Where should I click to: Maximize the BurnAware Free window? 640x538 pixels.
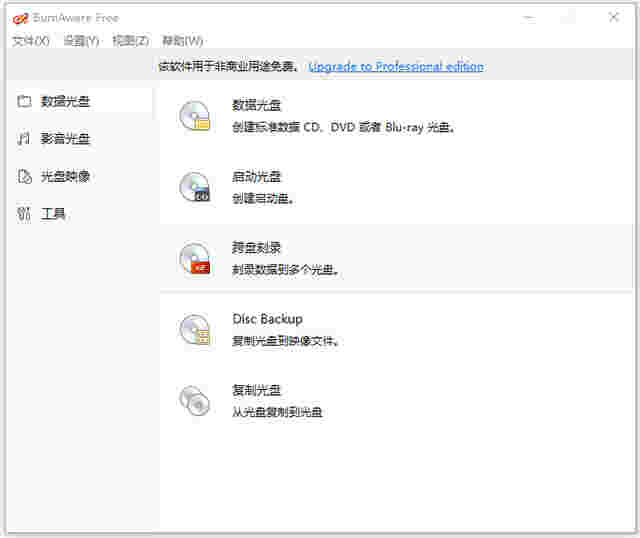(568, 17)
